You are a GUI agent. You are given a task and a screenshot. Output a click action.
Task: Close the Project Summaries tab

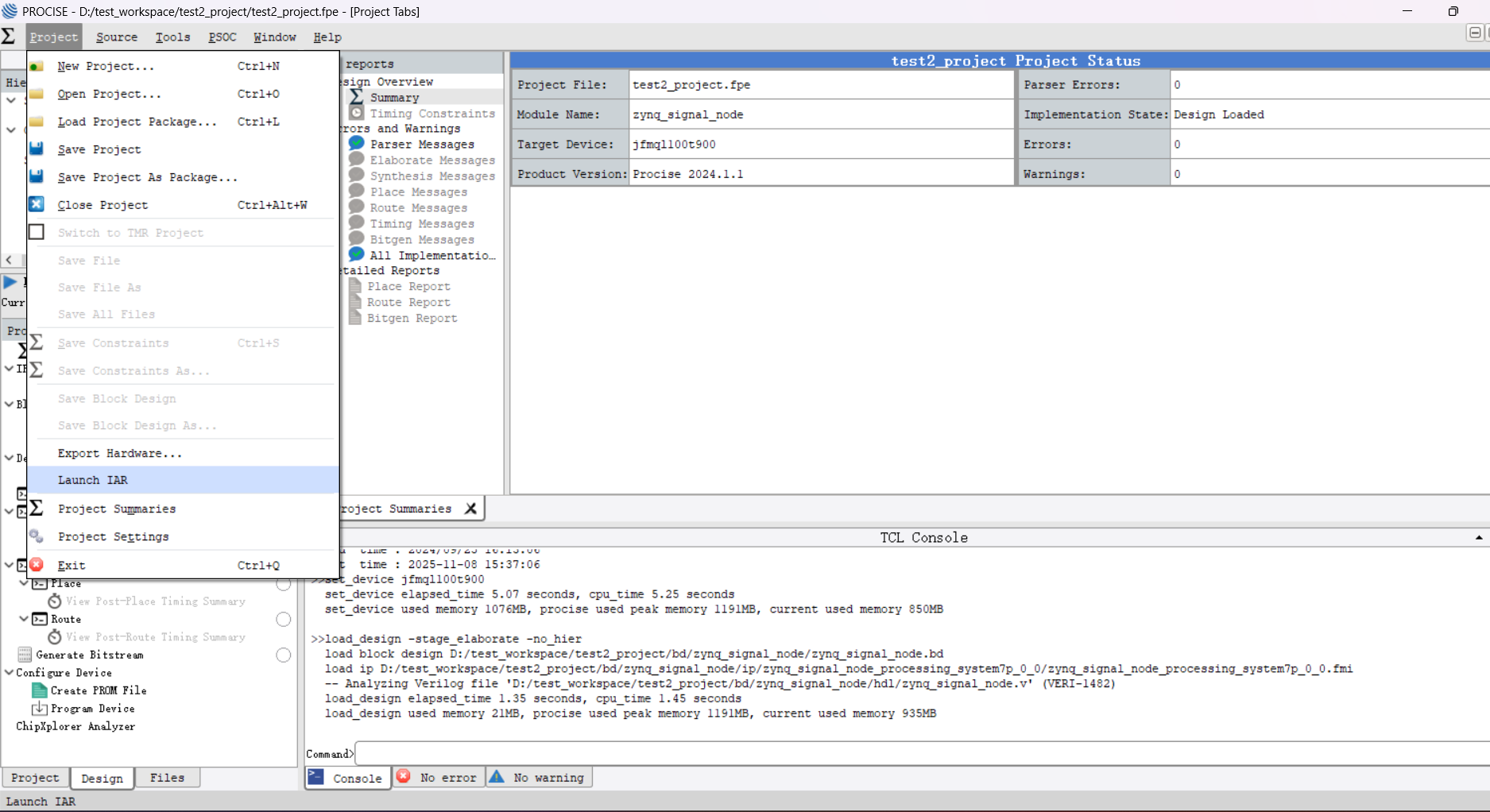coord(470,508)
